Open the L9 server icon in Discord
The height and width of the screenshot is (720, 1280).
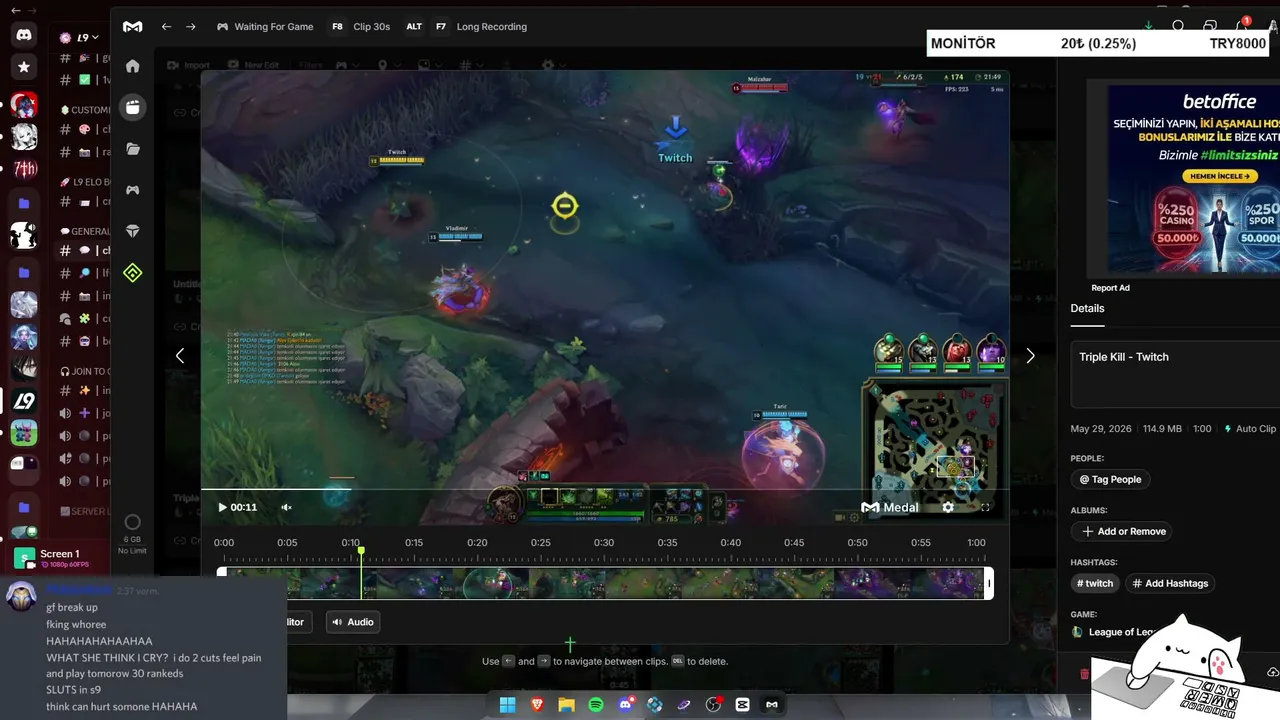pyautogui.click(x=24, y=400)
